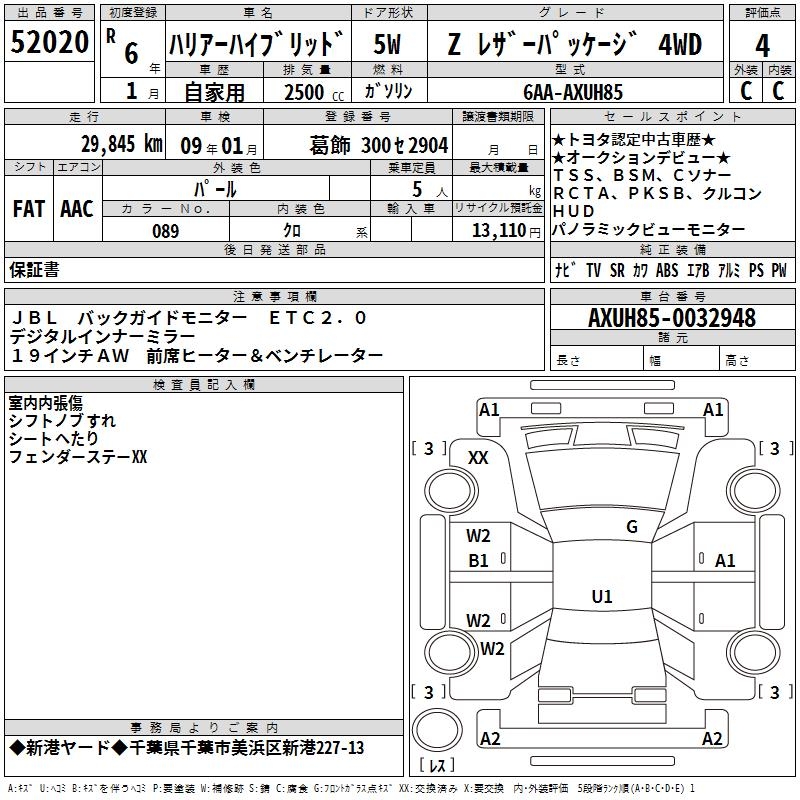Click the lot number 52020
Image resolution: width=800 pixels, height=800 pixels.
coord(49,43)
